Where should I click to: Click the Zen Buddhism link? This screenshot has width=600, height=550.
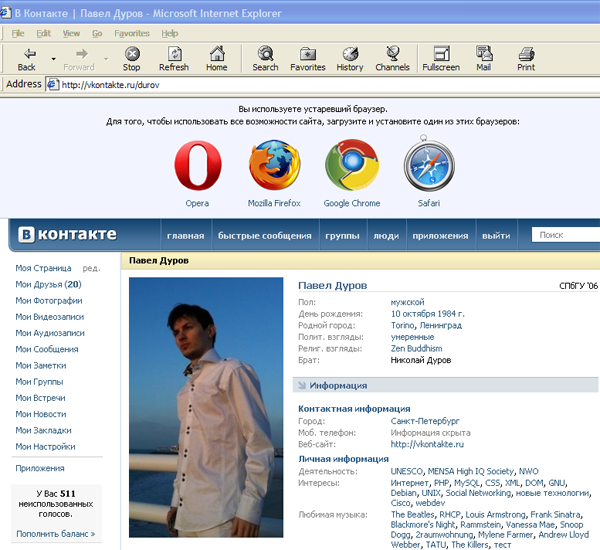pos(416,348)
